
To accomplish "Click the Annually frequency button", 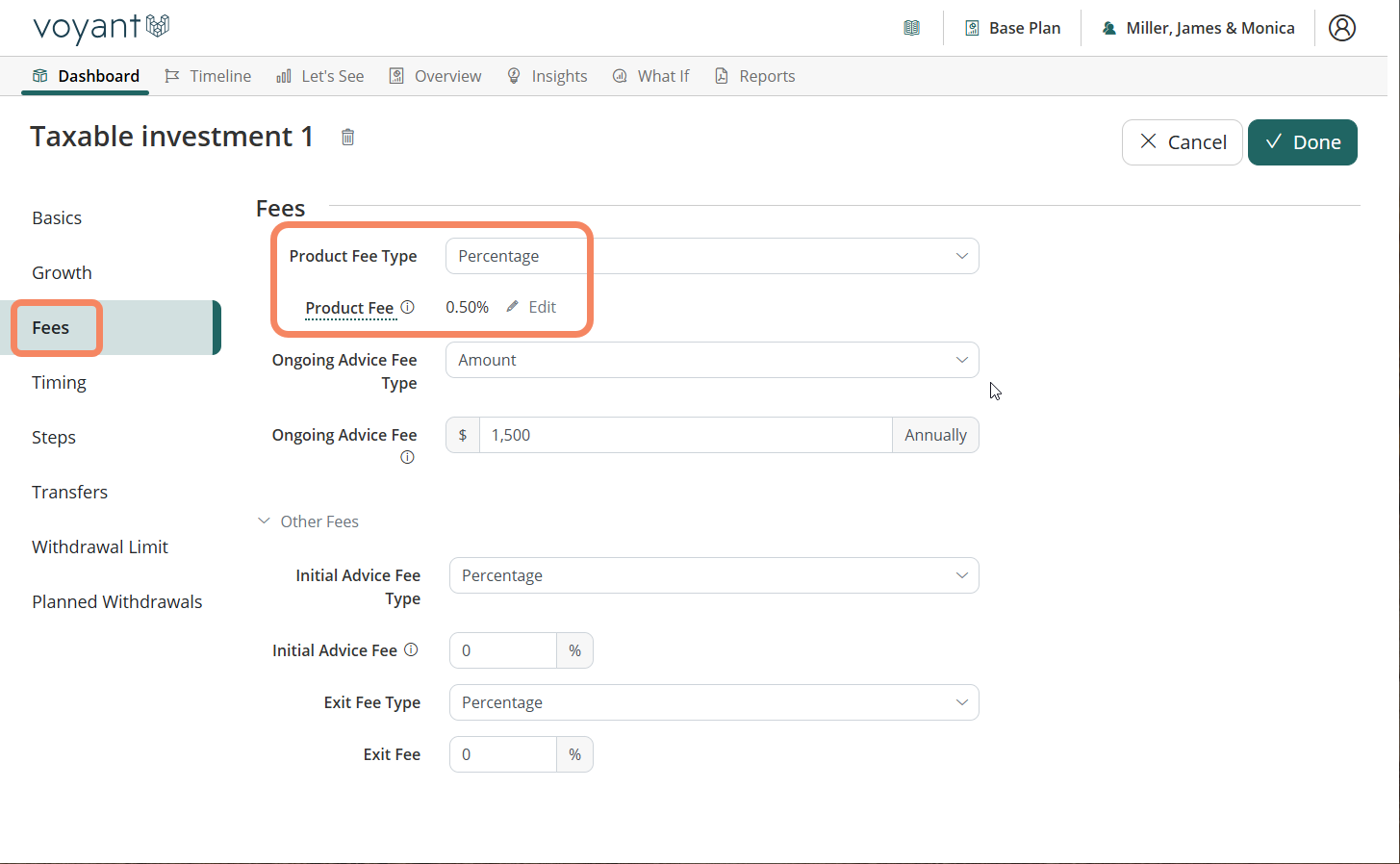I will tap(934, 435).
